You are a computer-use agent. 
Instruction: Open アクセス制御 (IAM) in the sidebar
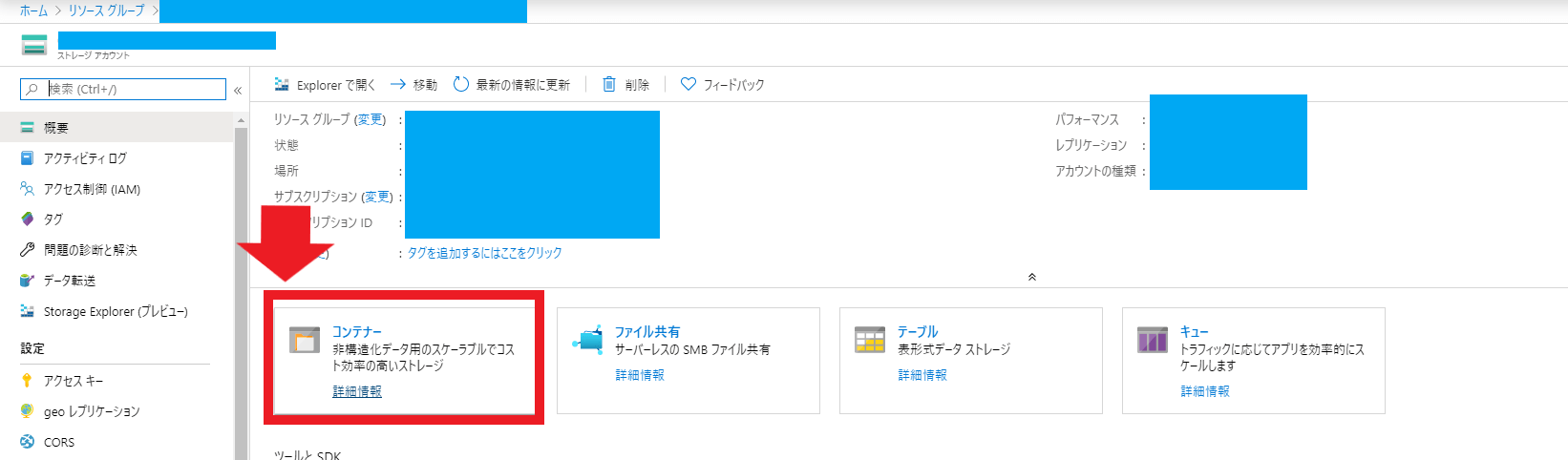coord(92,189)
